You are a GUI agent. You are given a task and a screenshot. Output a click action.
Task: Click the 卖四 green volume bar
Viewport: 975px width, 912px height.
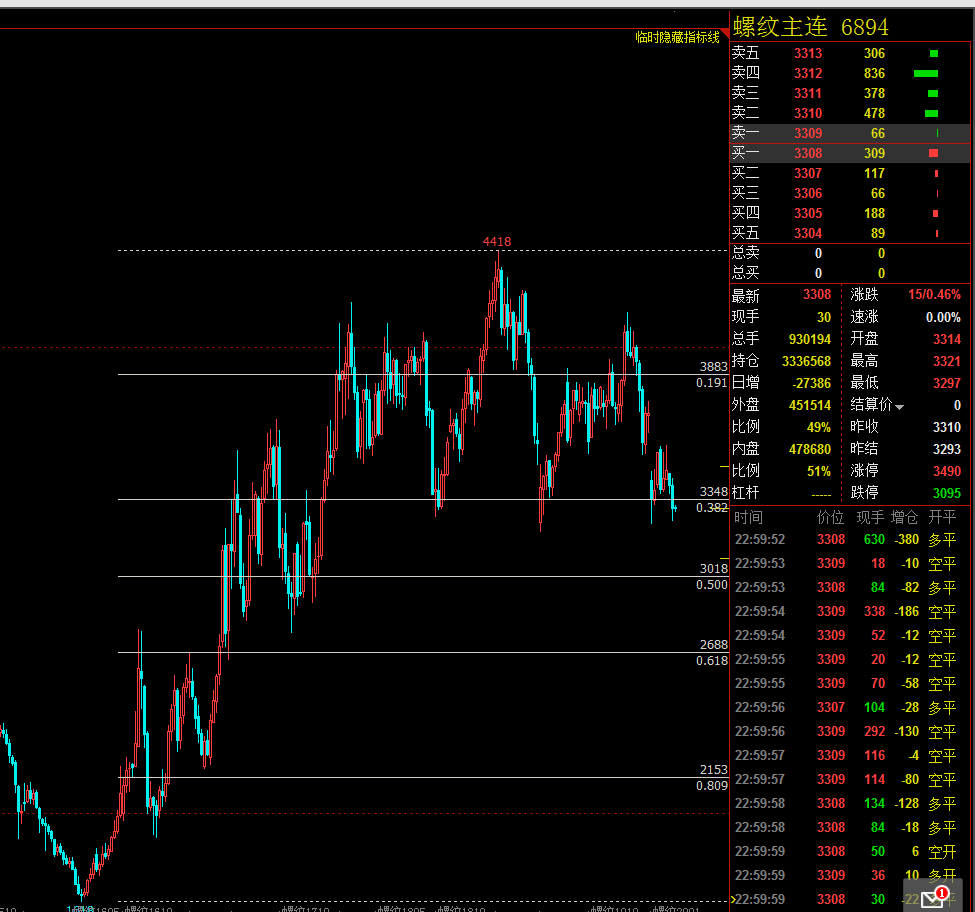[926, 73]
